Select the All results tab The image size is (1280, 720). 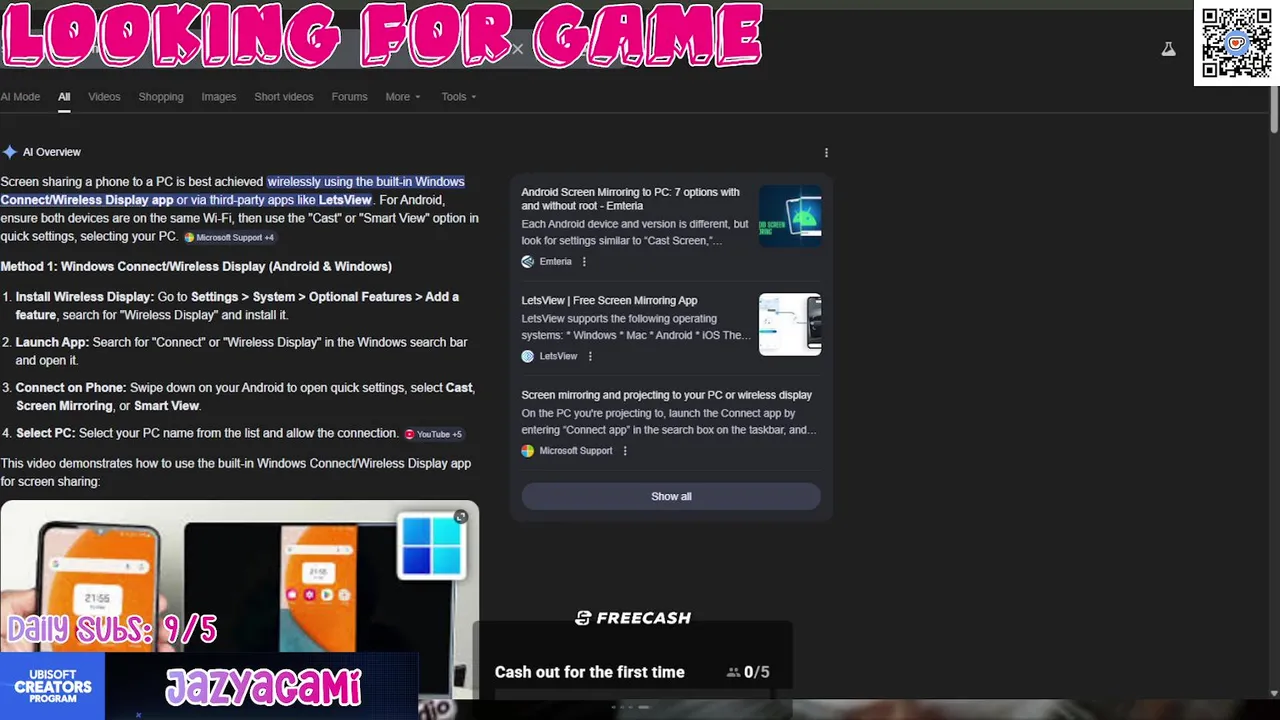click(x=64, y=97)
